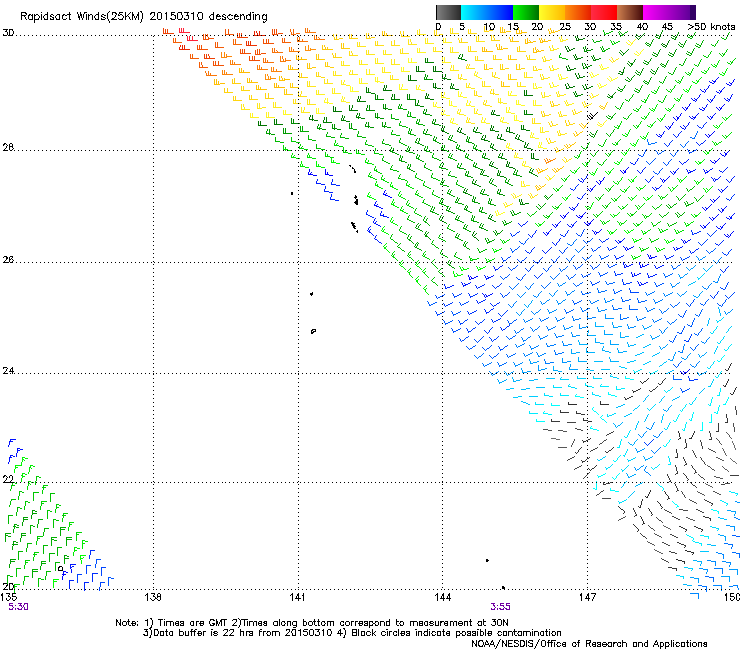Click the '35' legend scale label
The image size is (740, 650).
click(x=616, y=26)
